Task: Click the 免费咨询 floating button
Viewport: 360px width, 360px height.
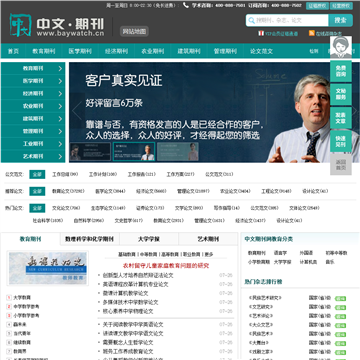Action: click(341, 71)
